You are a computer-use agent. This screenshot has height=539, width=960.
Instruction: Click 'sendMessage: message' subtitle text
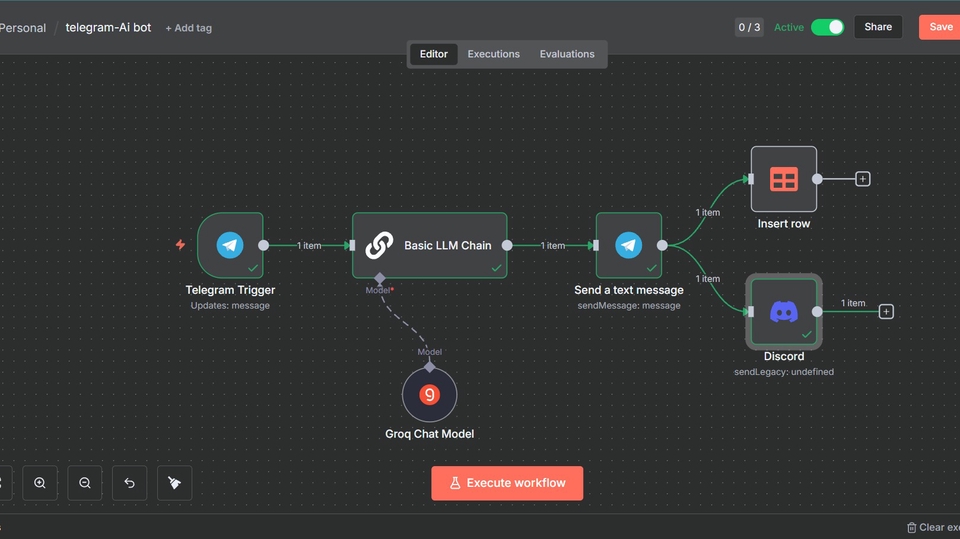[629, 306]
